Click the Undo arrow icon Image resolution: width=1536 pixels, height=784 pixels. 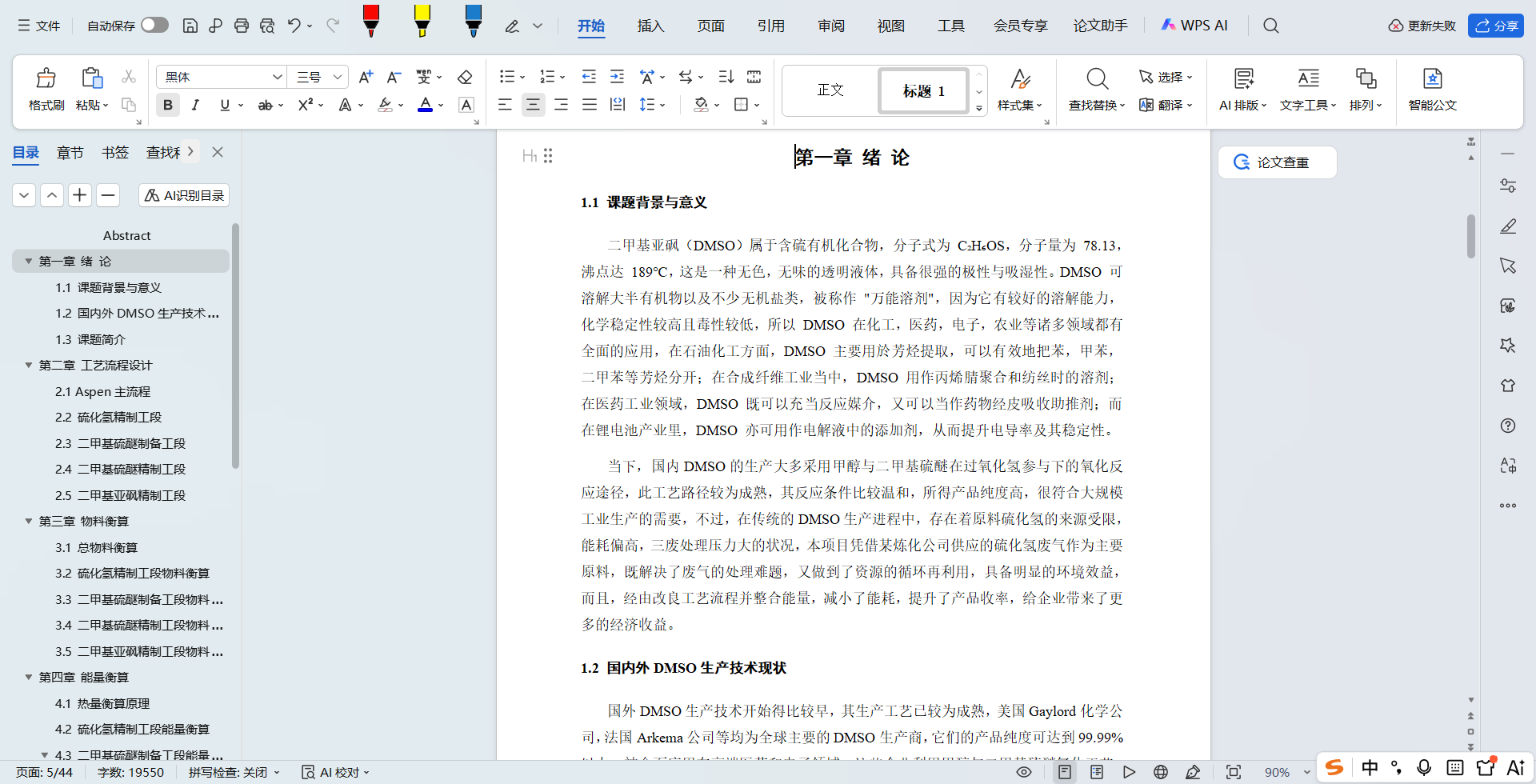coord(294,26)
